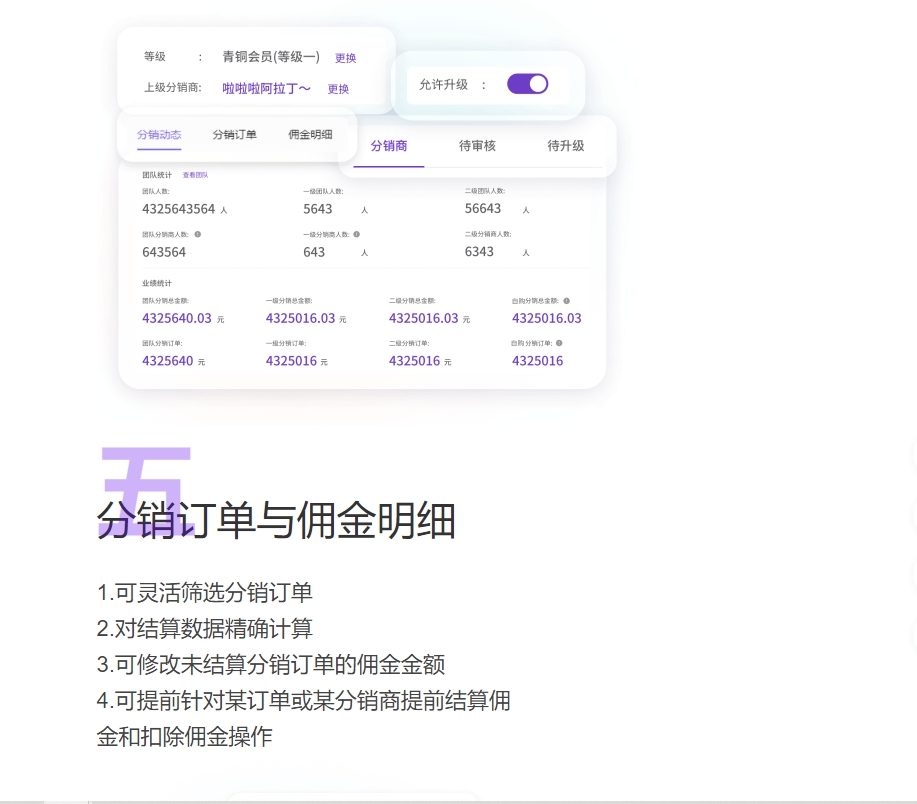
Task: Click info icon beside 自购分销订单
Action: [559, 343]
